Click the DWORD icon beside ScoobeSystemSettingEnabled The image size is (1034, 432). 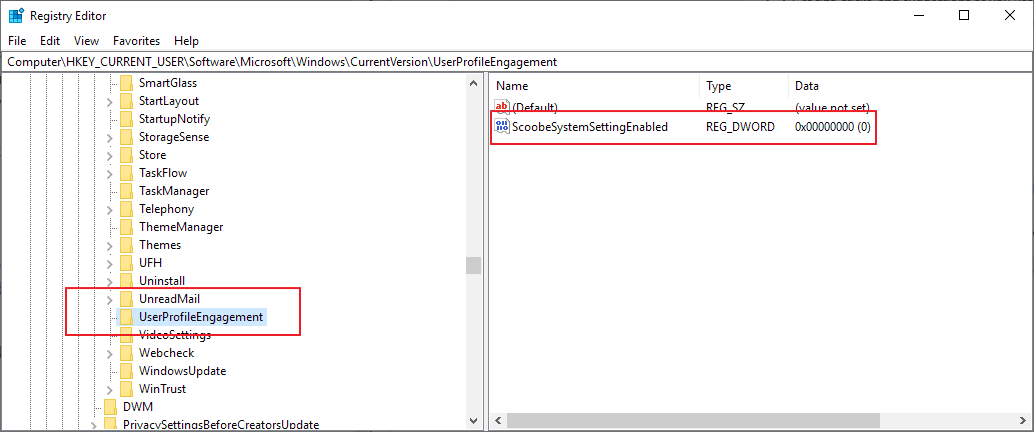(x=502, y=127)
